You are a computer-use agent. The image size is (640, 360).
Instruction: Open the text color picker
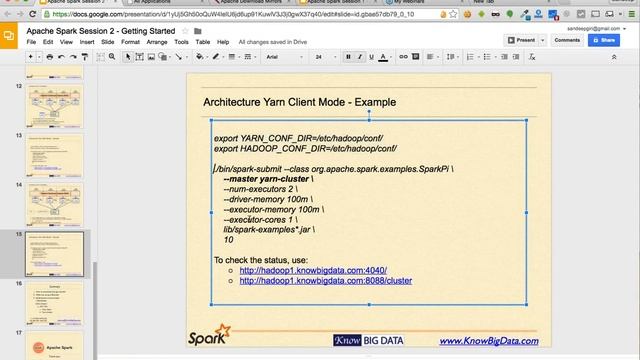[x=384, y=57]
